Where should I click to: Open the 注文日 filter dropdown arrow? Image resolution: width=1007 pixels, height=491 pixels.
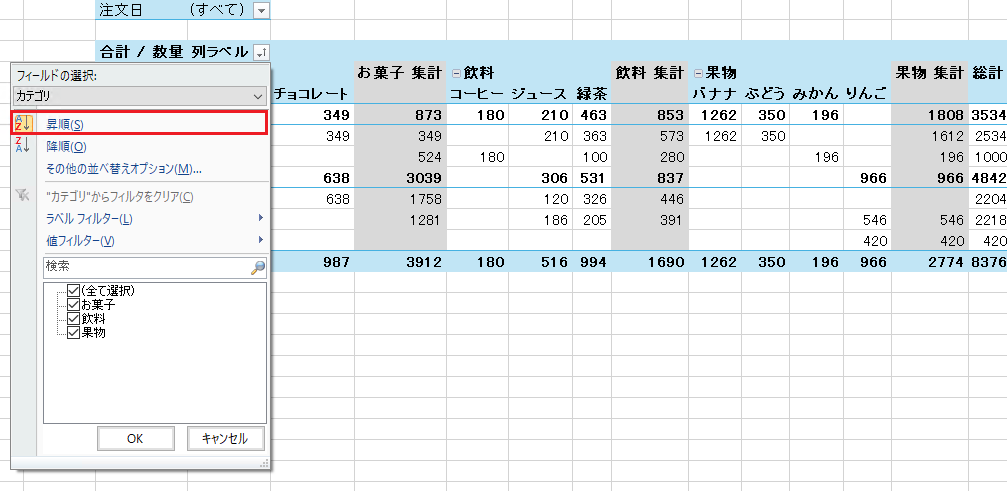(262, 10)
